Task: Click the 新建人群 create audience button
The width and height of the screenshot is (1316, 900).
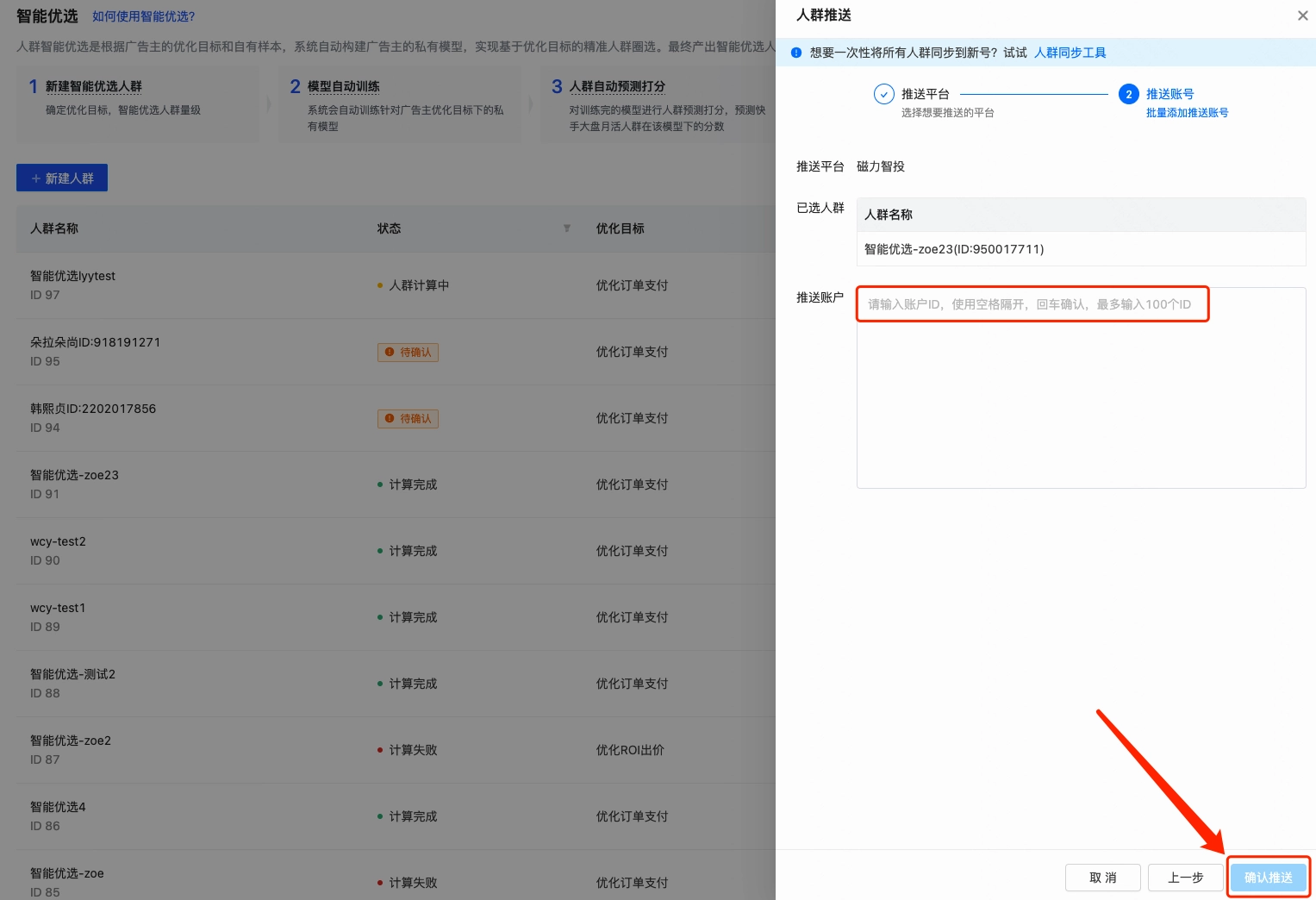Action: 61,178
